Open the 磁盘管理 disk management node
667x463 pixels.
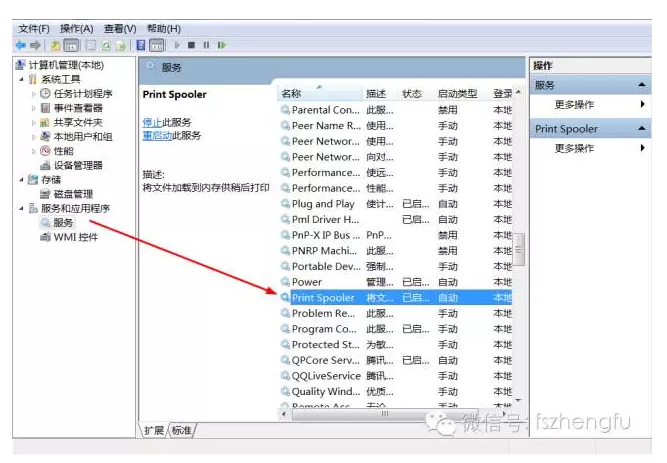[x=72, y=194]
